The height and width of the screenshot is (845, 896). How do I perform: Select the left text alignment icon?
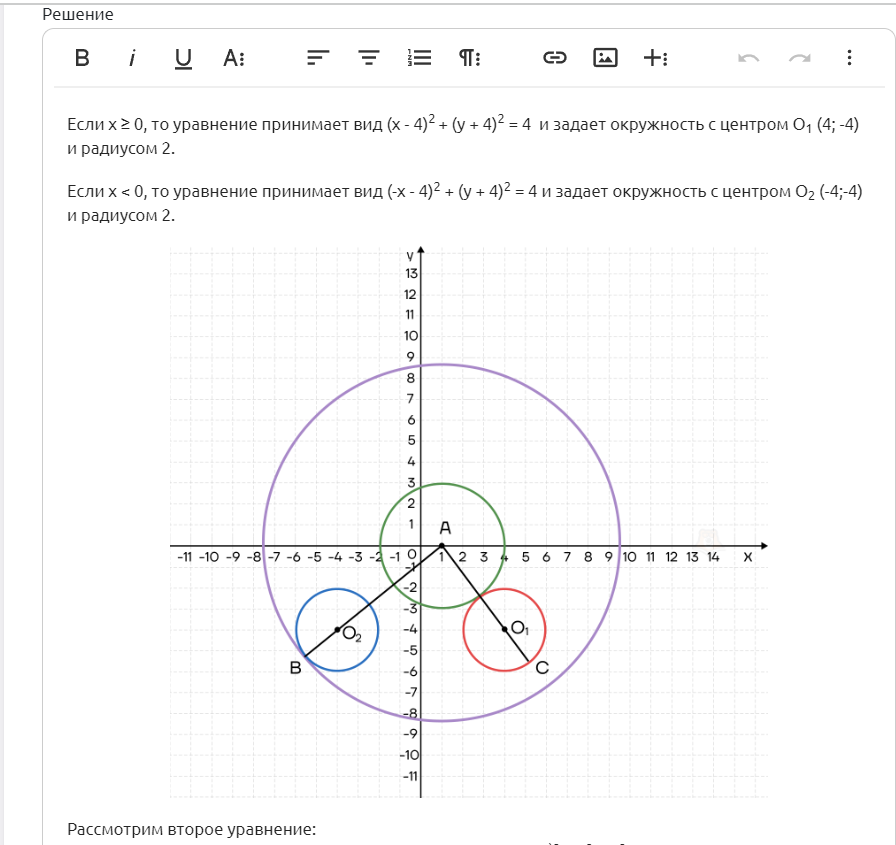[318, 58]
